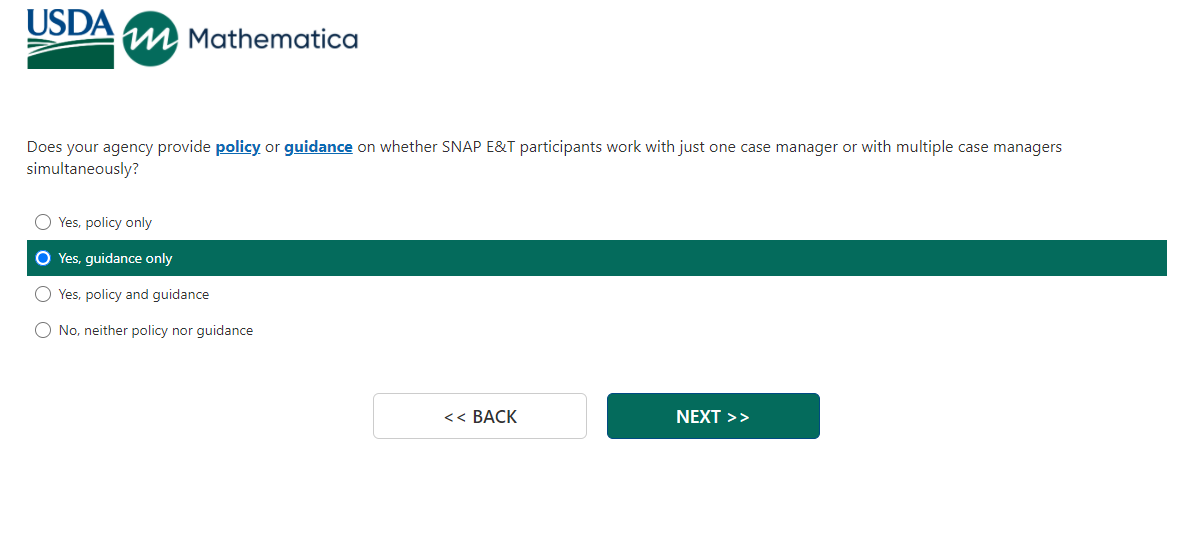
Task: Go back with the << BACK button
Action: pyautogui.click(x=480, y=416)
